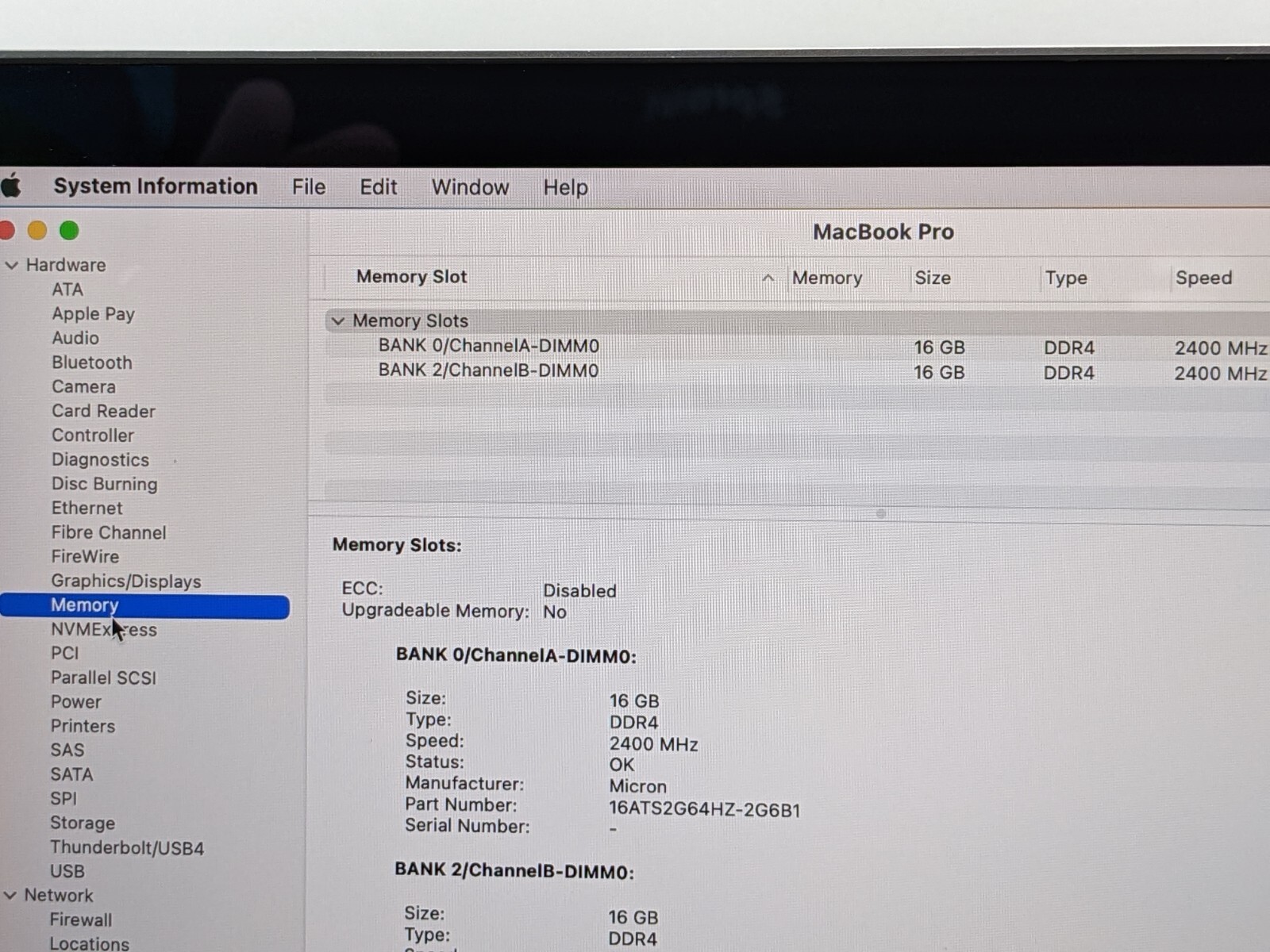The height and width of the screenshot is (952, 1270).
Task: Click the Micron manufacturer value
Action: 638,787
